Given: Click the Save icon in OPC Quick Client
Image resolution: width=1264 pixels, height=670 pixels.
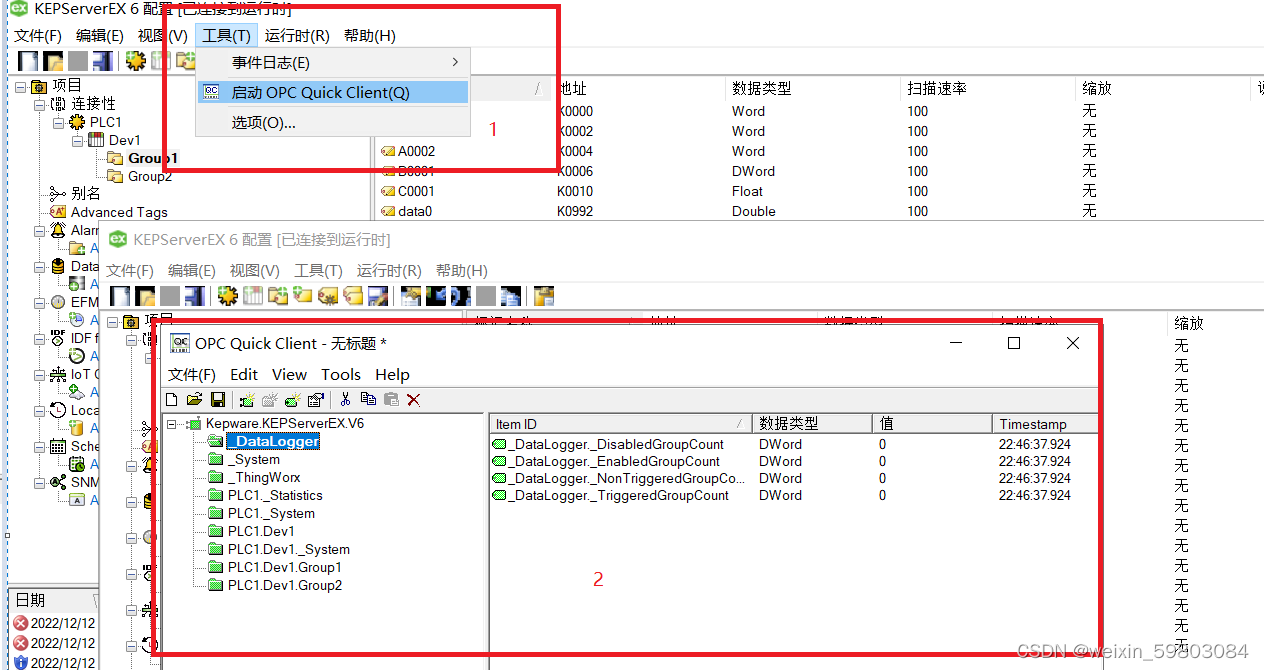Looking at the screenshot, I should click(219, 398).
